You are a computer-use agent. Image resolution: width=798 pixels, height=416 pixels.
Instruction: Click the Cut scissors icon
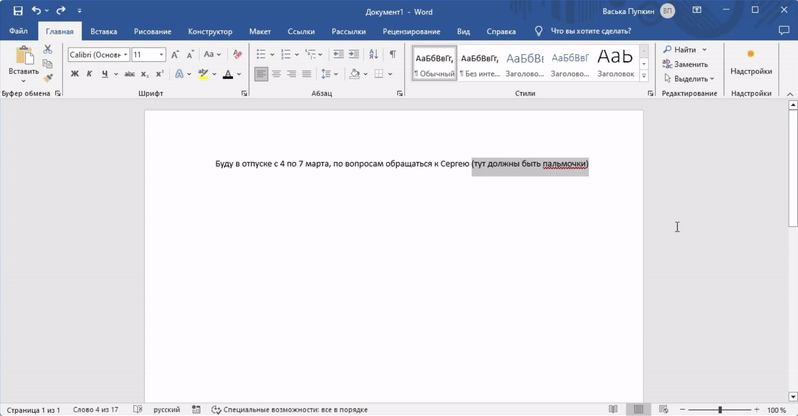point(48,49)
